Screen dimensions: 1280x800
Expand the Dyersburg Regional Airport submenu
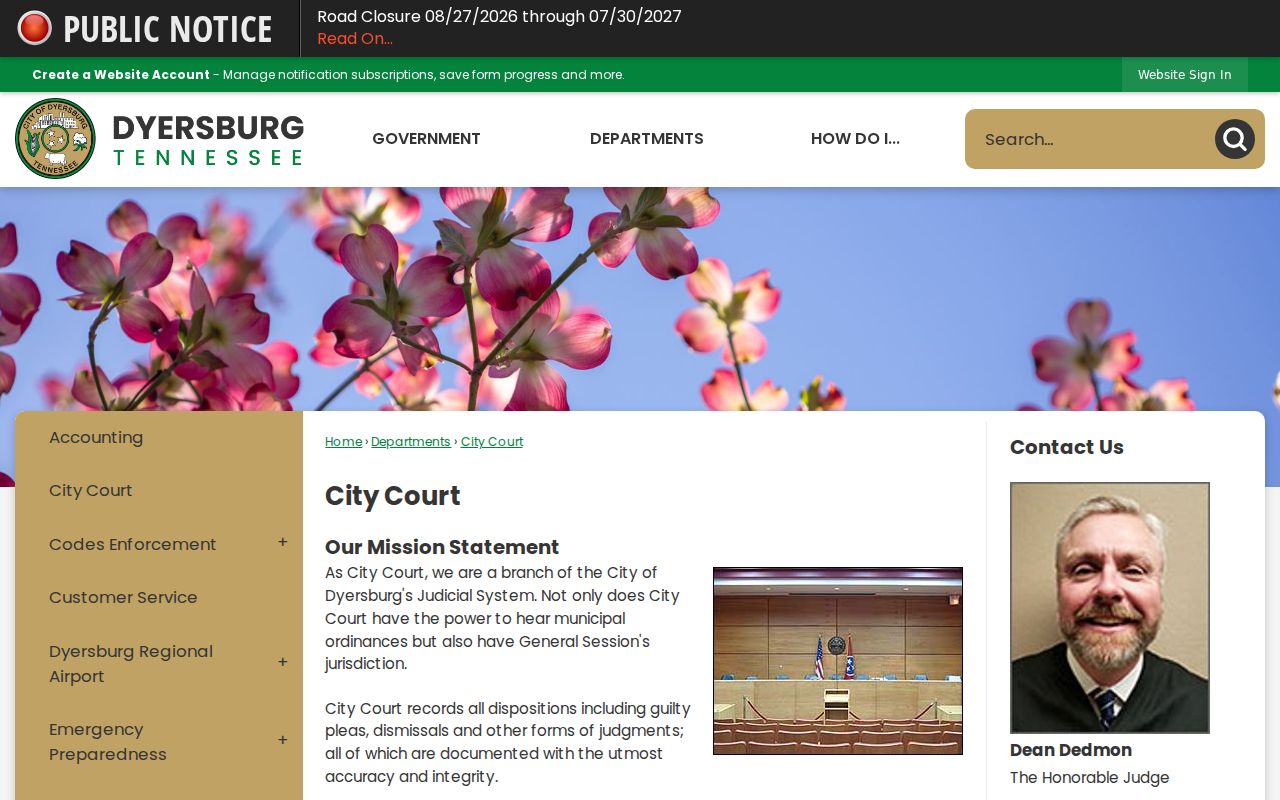click(x=283, y=663)
